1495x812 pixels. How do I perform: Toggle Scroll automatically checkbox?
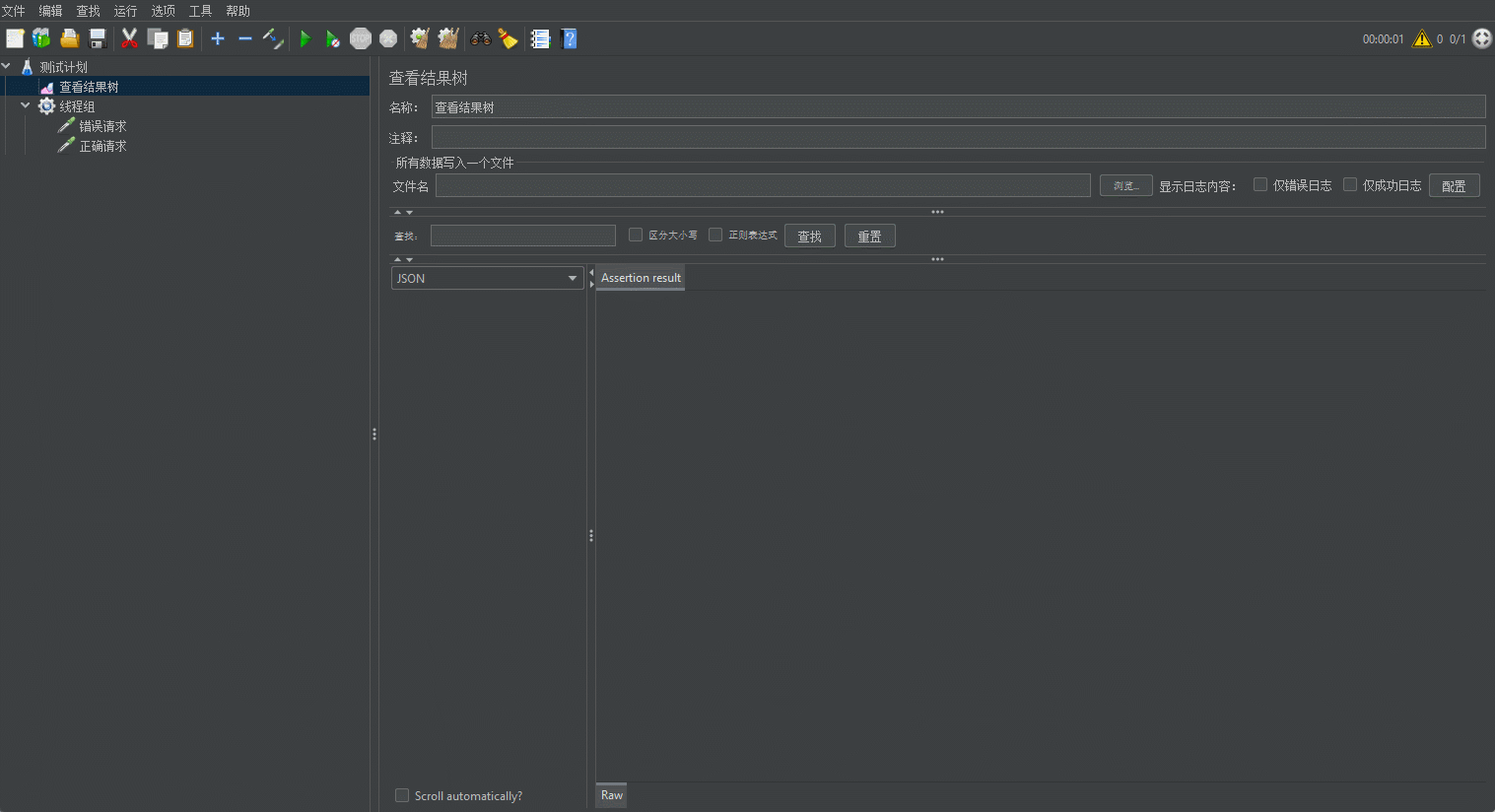(x=402, y=795)
